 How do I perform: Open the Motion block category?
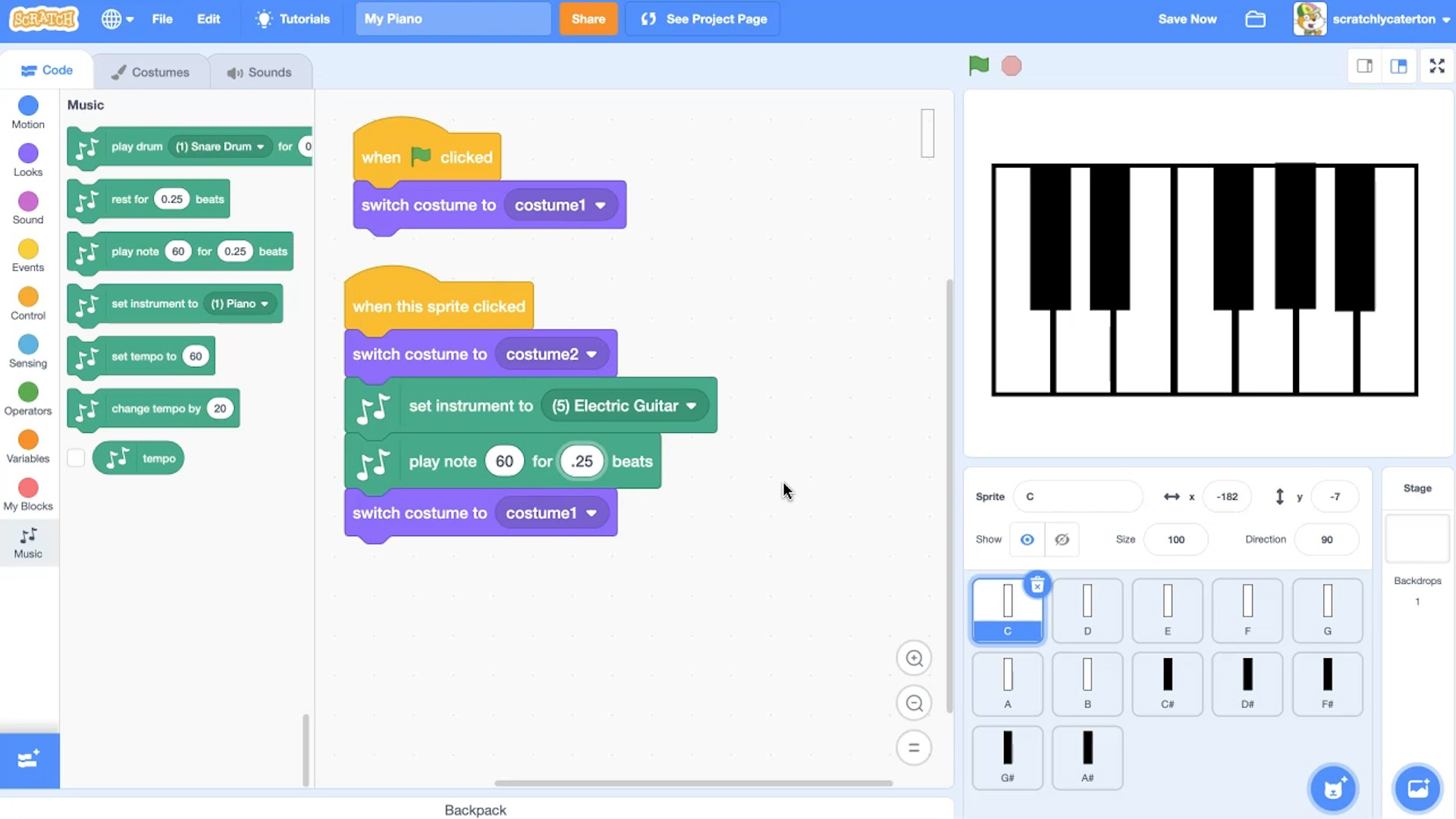28,113
